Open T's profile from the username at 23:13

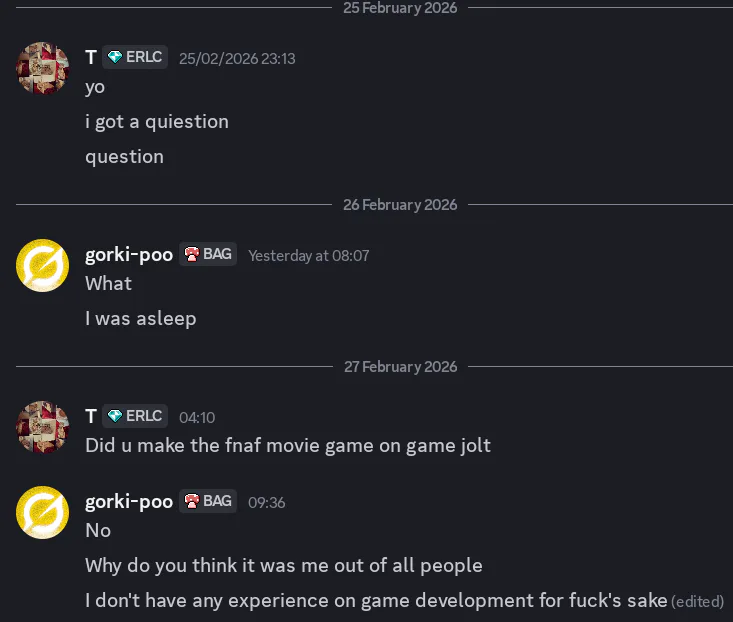[x=91, y=58]
